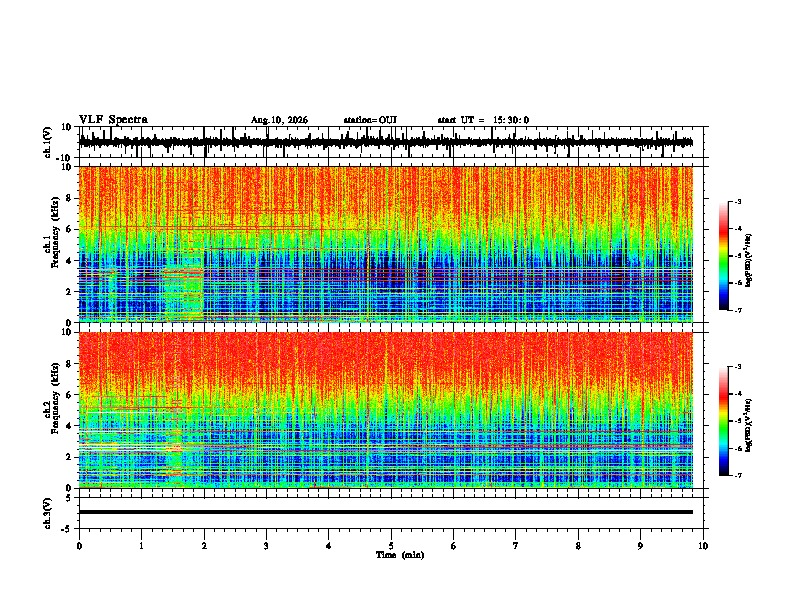Click inside the ch.2 spectrogram panel
792x612 pixels.
pos(385,410)
